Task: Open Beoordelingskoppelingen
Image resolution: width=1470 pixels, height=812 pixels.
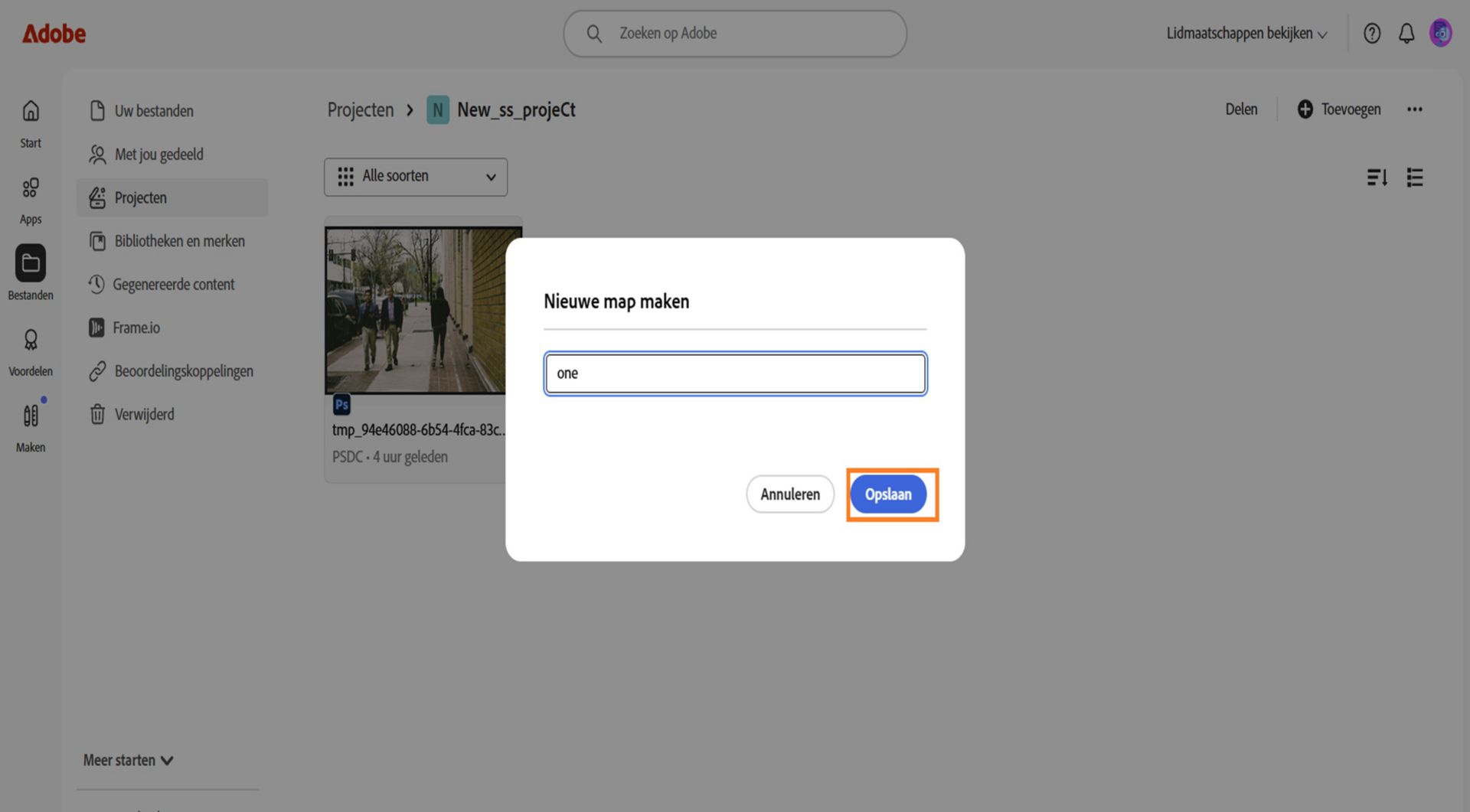Action: [171, 371]
